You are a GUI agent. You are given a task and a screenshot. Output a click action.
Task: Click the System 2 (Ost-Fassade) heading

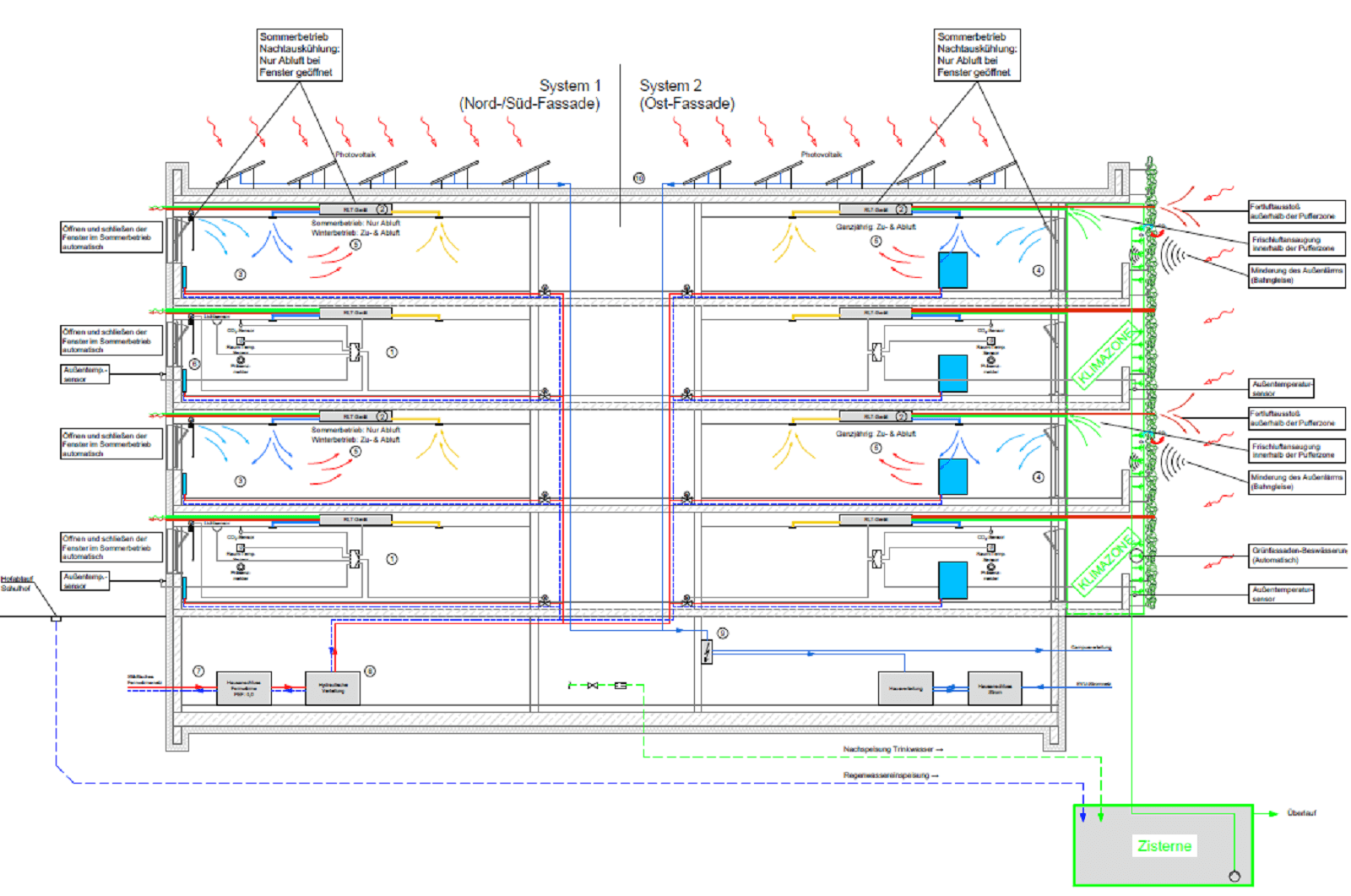point(686,95)
